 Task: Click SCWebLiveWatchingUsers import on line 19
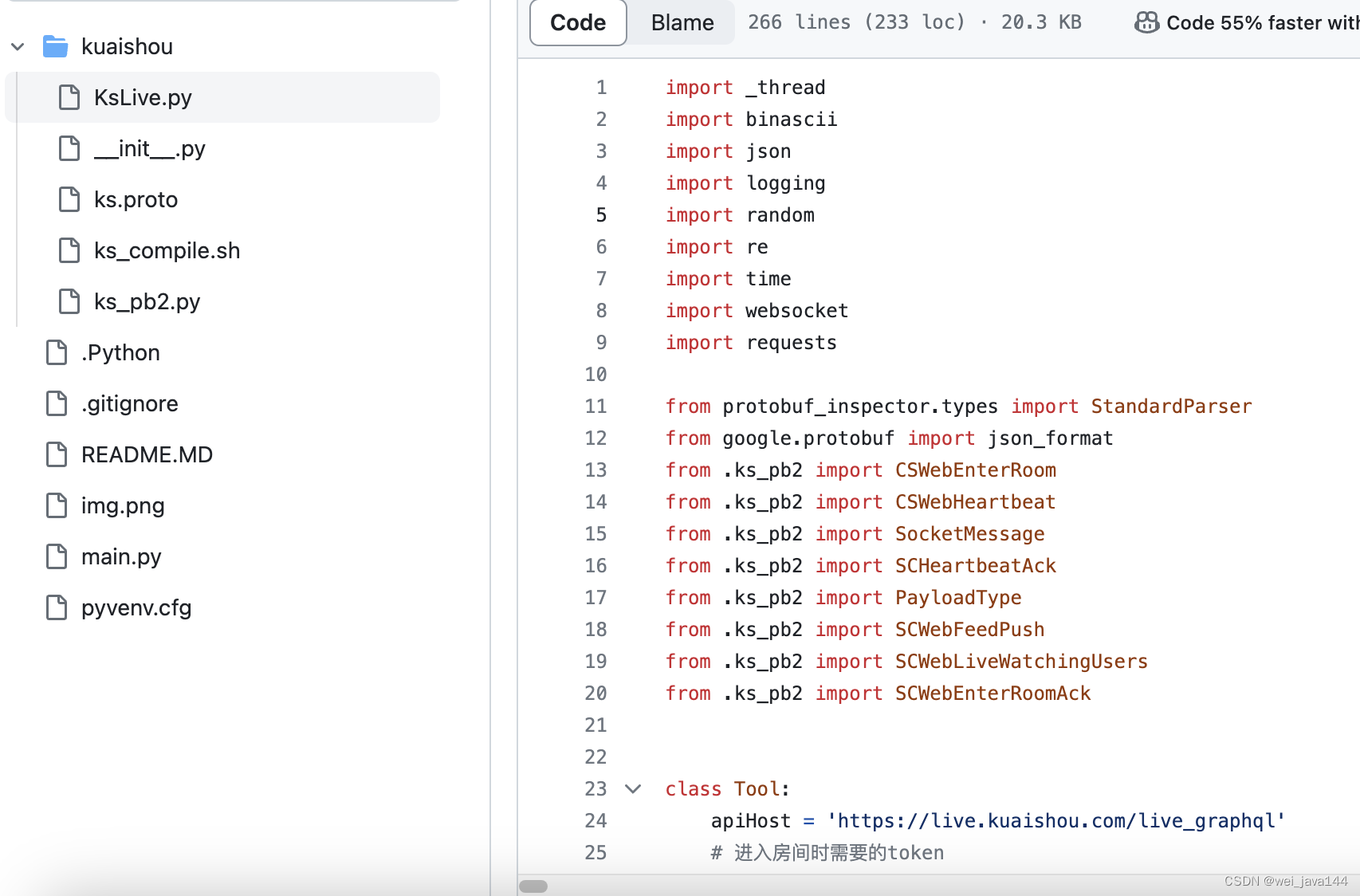click(x=1021, y=662)
